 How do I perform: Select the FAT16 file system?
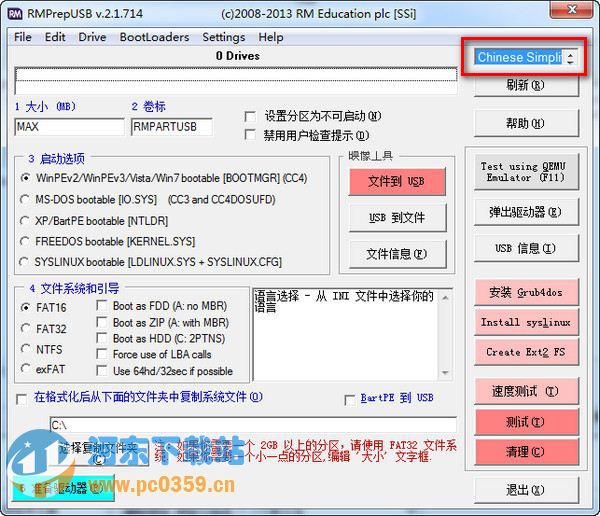pos(26,307)
